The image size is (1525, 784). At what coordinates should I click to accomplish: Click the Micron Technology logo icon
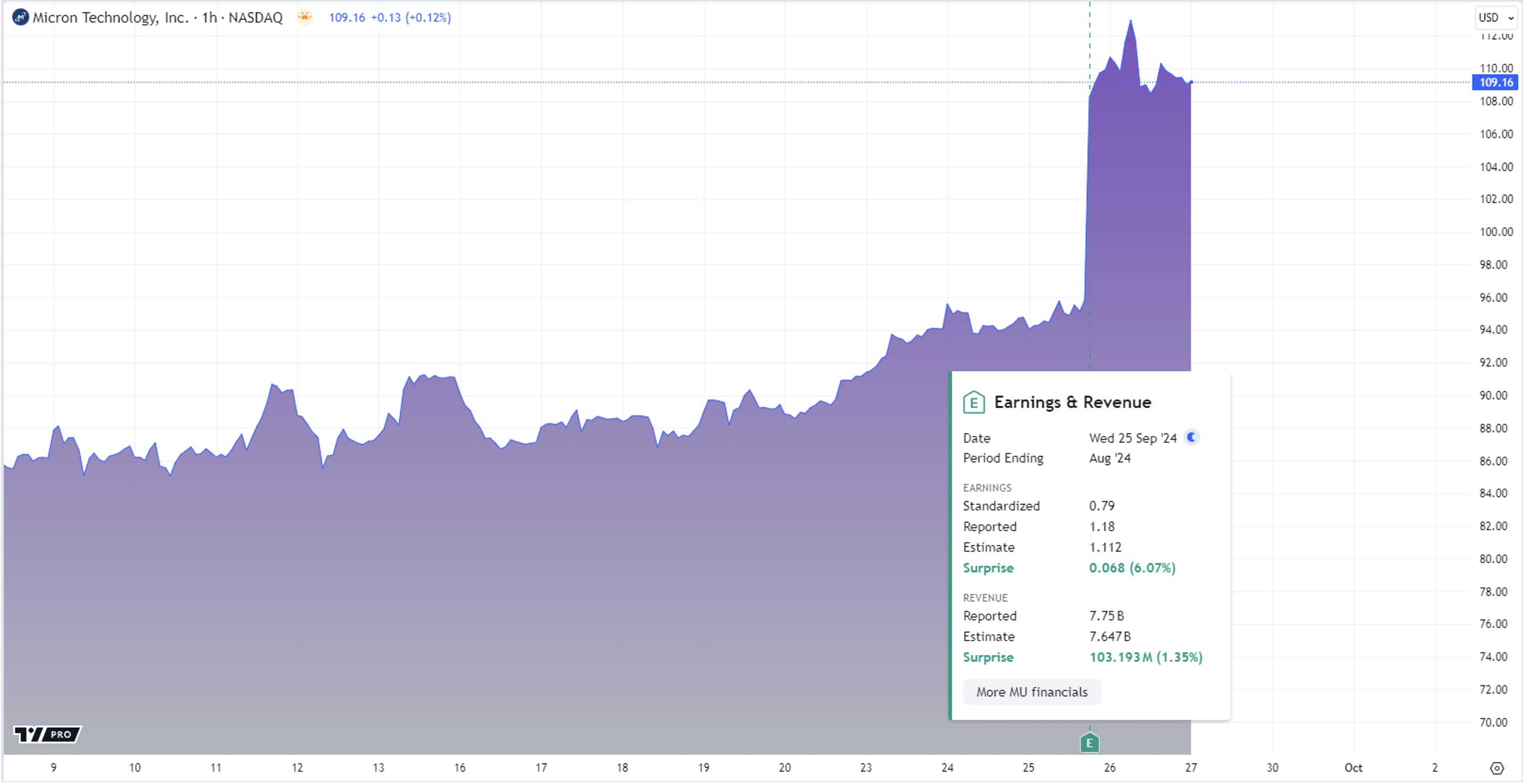(x=20, y=17)
